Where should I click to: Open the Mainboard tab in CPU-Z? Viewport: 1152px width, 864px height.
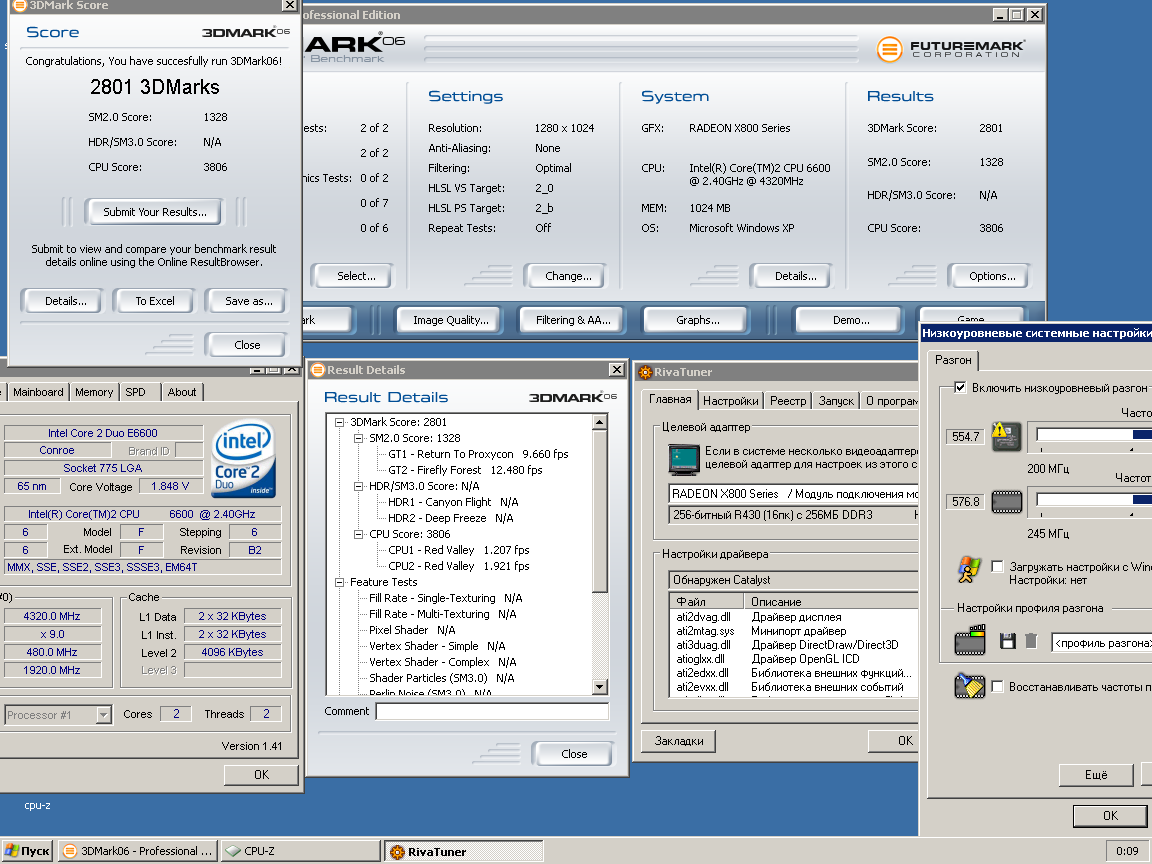38,392
